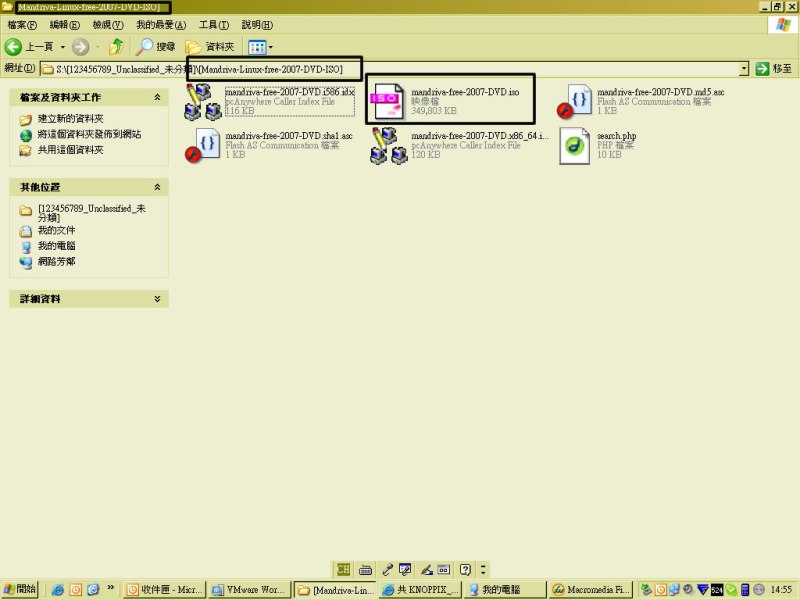
Task: Select the md5.asc file icon
Action: point(574,102)
